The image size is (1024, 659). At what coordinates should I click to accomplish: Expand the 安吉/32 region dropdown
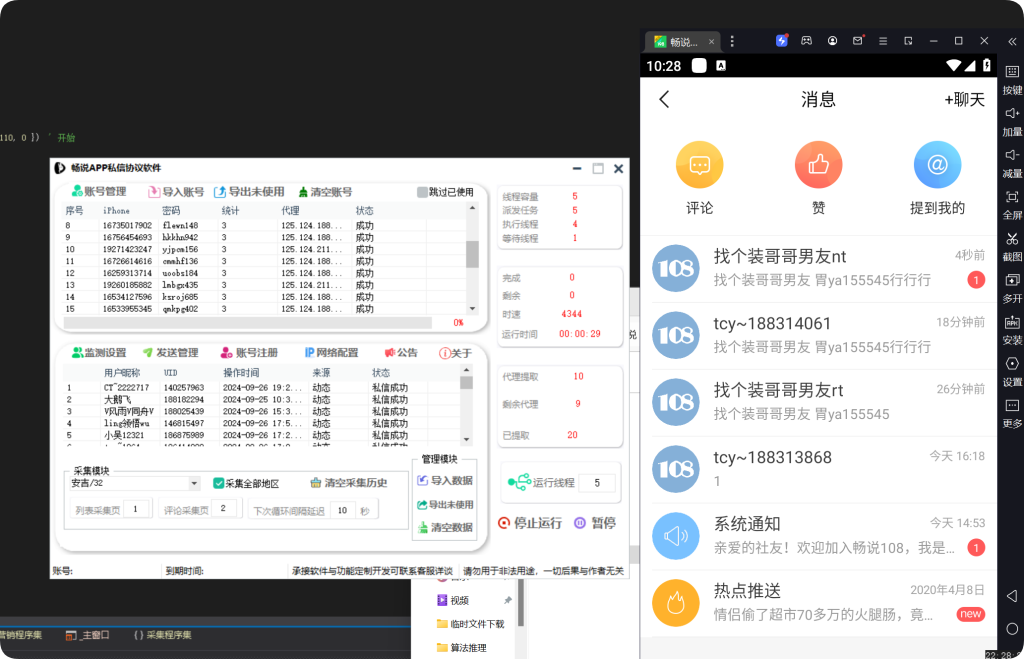(x=194, y=484)
